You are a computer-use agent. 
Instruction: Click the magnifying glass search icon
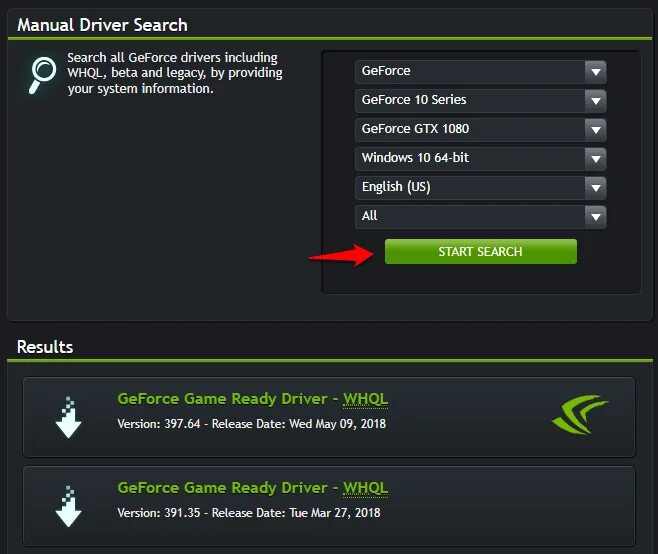click(42, 75)
